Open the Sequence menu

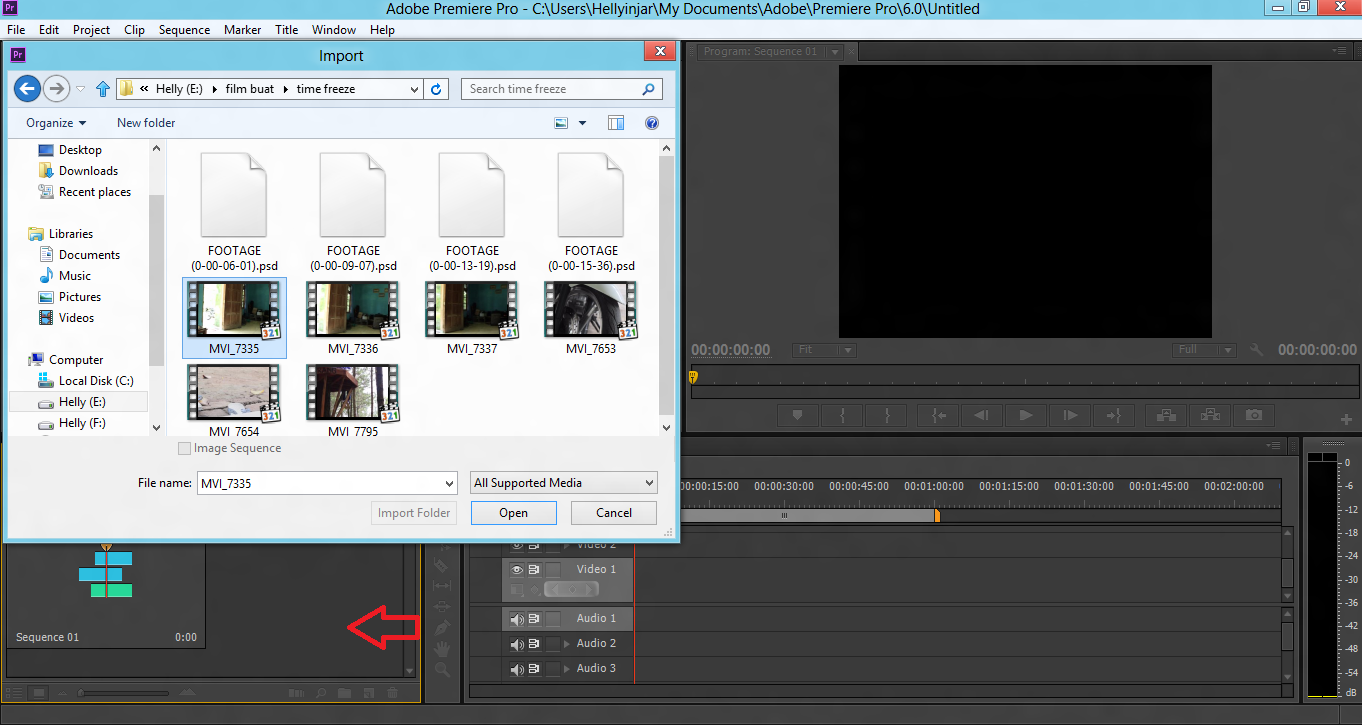[x=184, y=30]
